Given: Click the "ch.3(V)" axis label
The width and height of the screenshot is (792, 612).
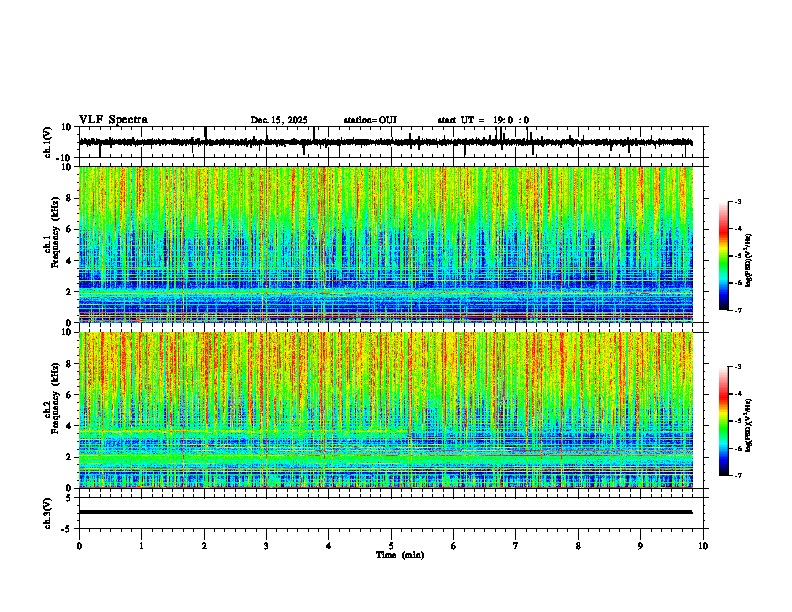Looking at the screenshot, I should click(48, 513).
